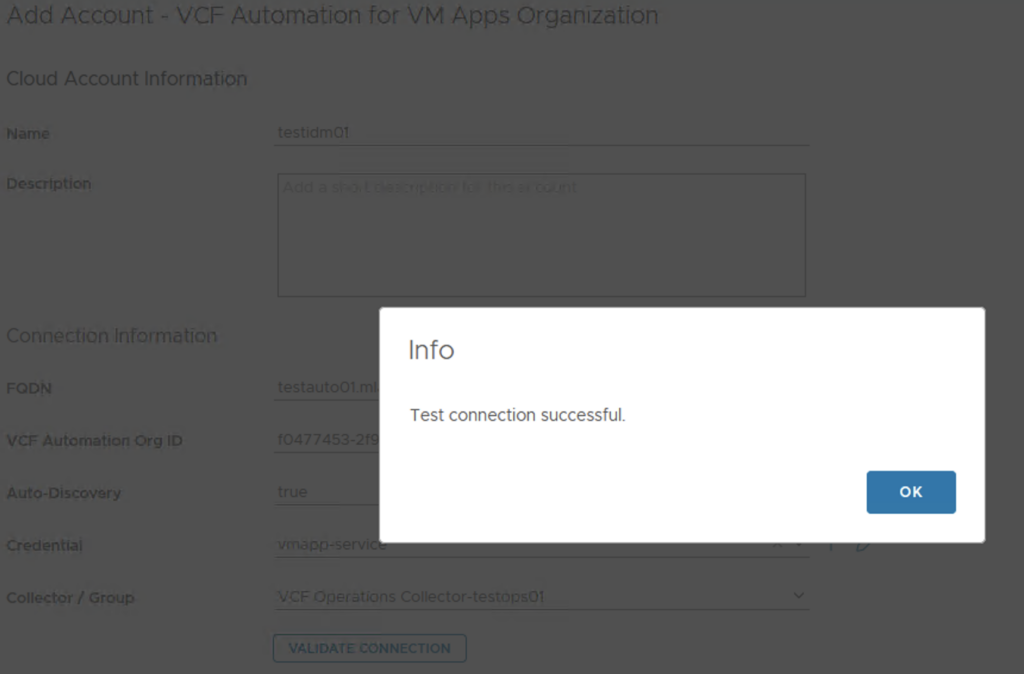Click the FQDN field with testauto01
The height and width of the screenshot is (674, 1024).
(326, 388)
